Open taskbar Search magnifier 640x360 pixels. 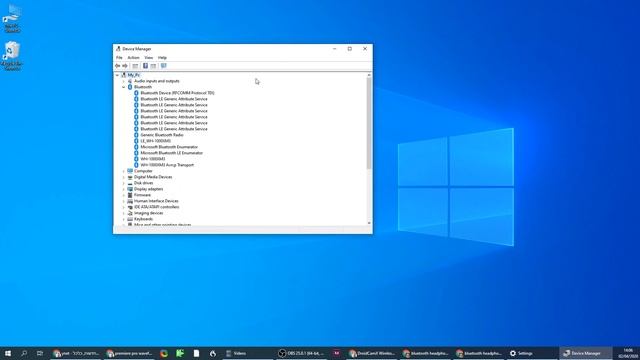click(24, 353)
